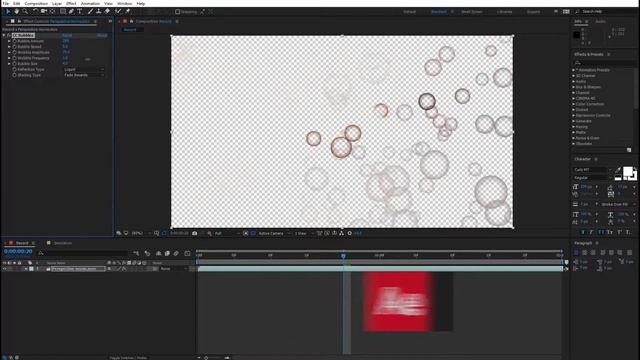Click Reset link for CC Bubbles effect

coord(67,36)
